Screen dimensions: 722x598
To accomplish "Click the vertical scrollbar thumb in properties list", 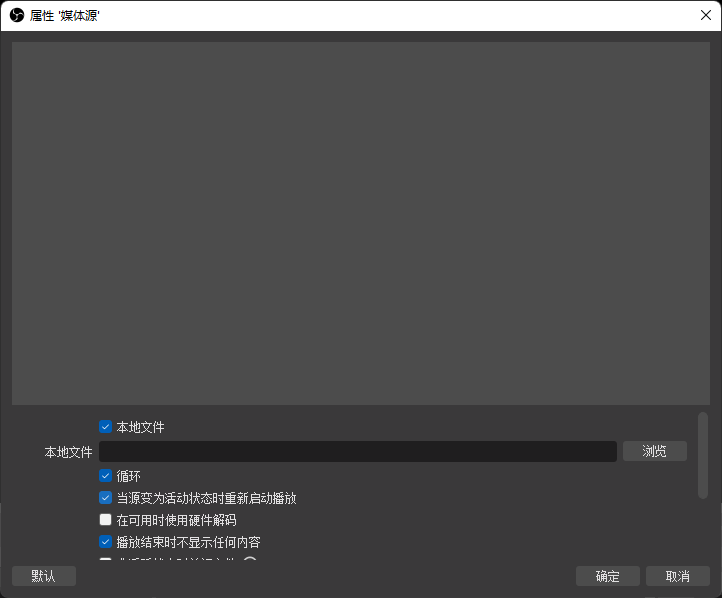I will click(x=703, y=455).
